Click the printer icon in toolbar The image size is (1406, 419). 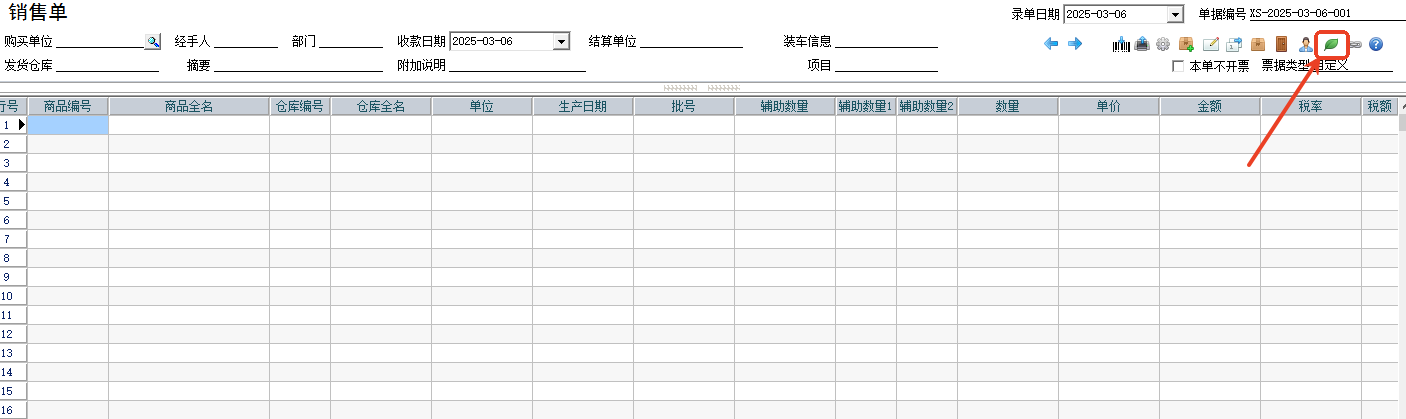click(x=1142, y=44)
